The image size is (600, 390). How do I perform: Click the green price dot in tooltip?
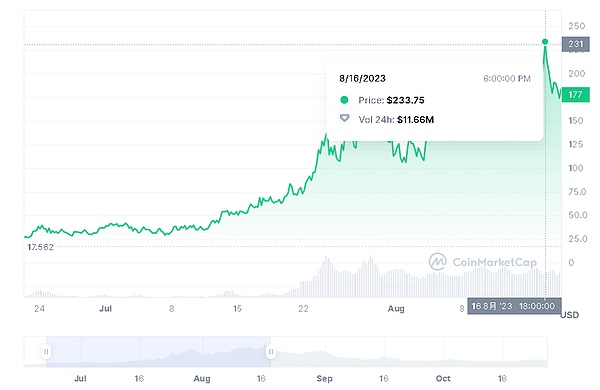coord(344,100)
